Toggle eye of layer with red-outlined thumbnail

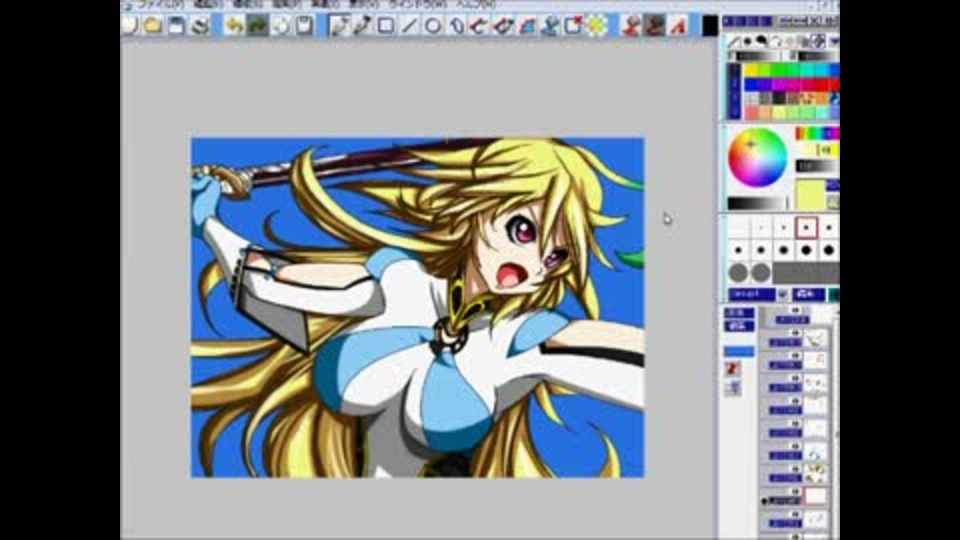coord(795,491)
